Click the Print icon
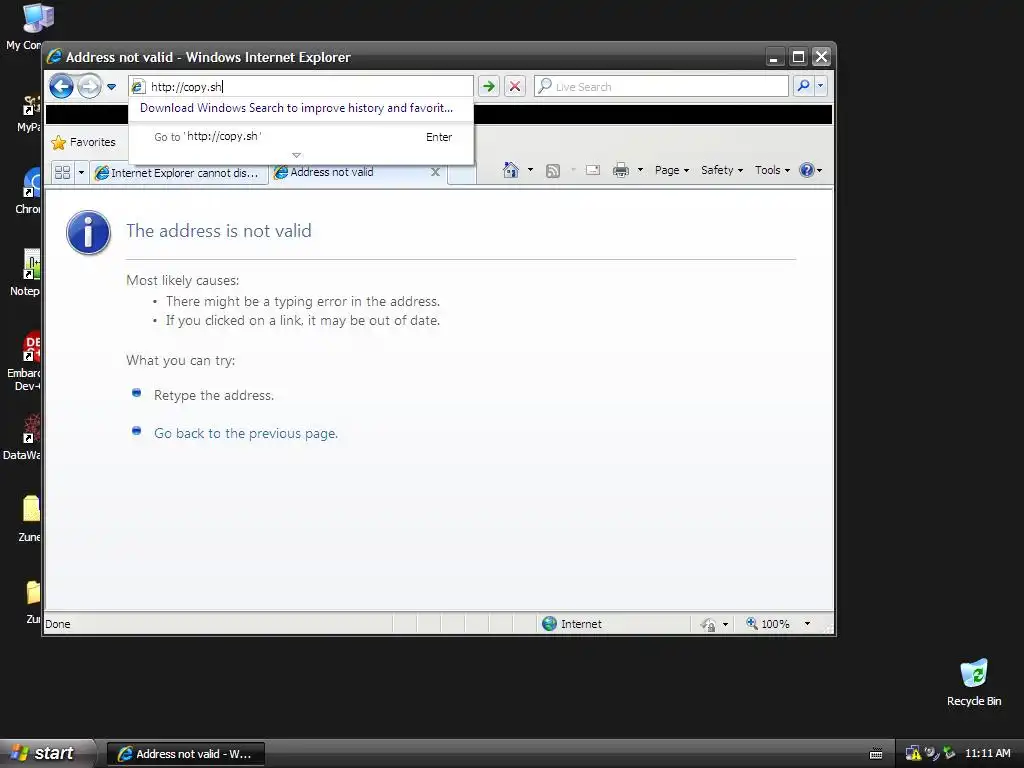This screenshot has width=1024, height=768. tap(621, 170)
